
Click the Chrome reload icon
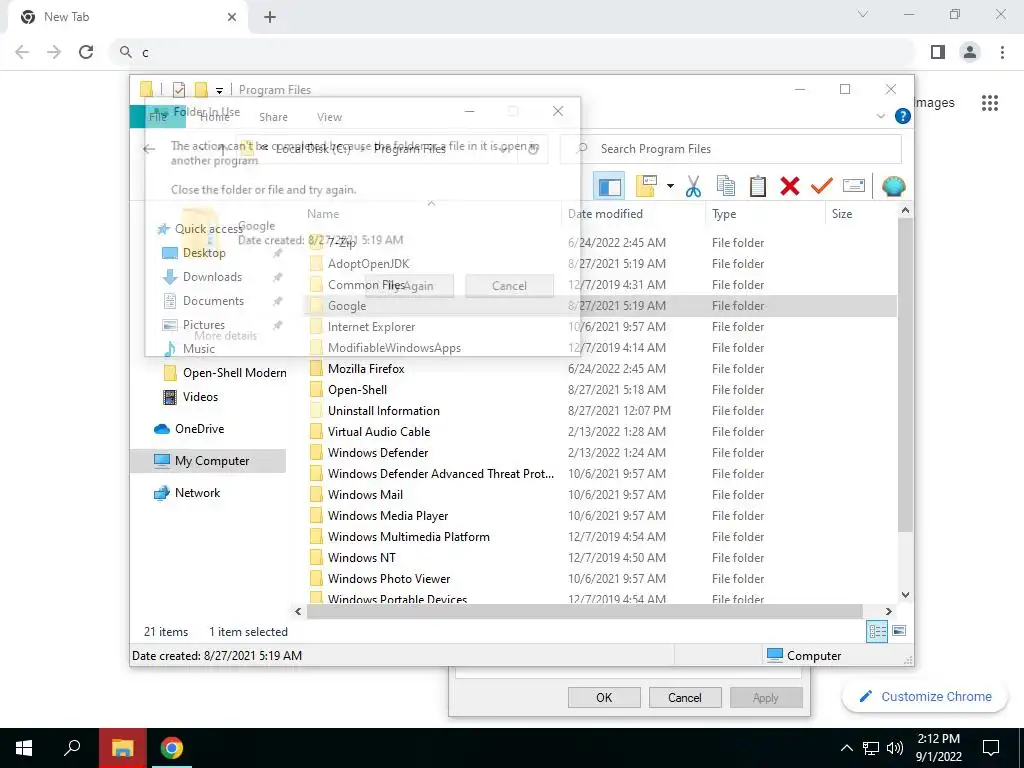(86, 52)
